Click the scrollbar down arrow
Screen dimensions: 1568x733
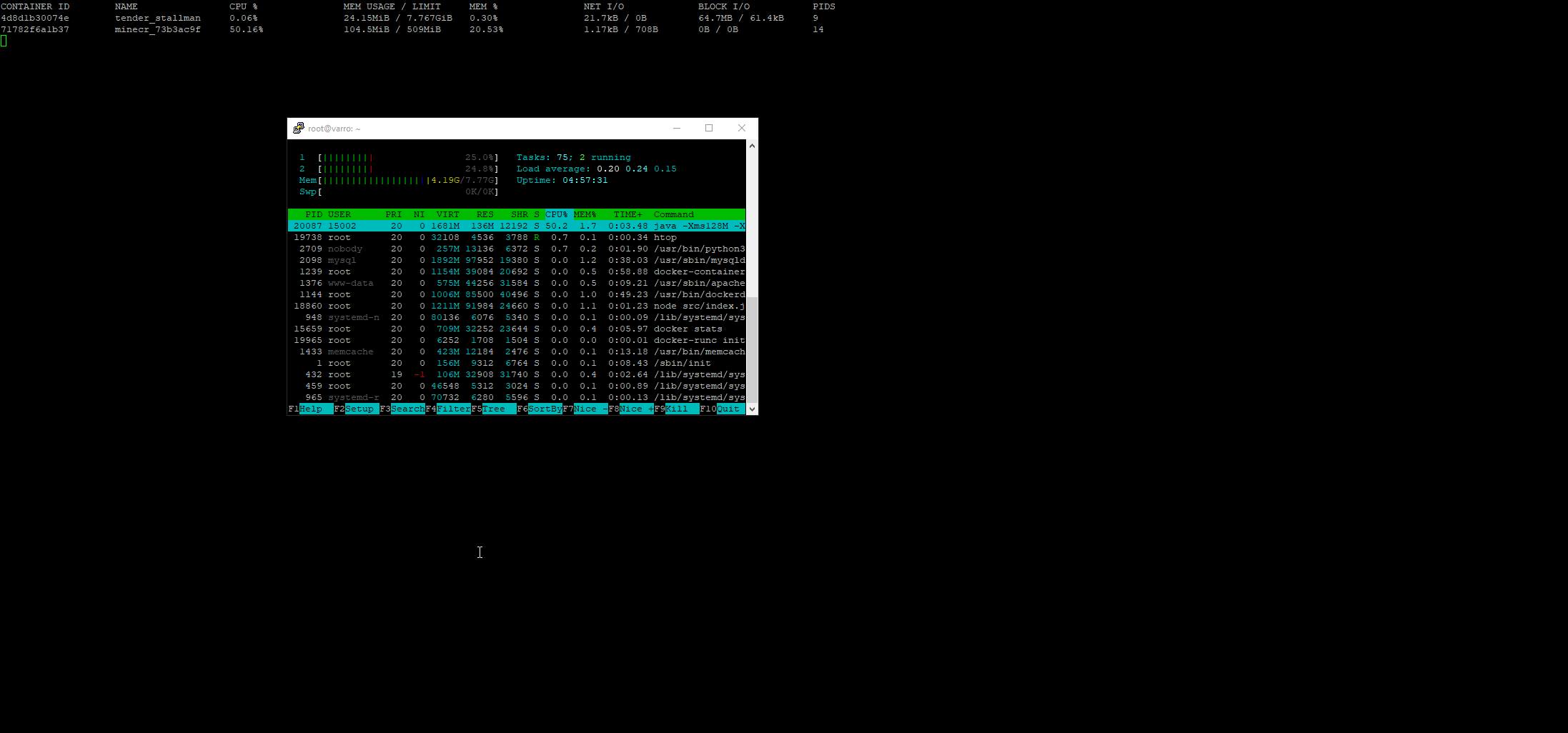(x=752, y=409)
